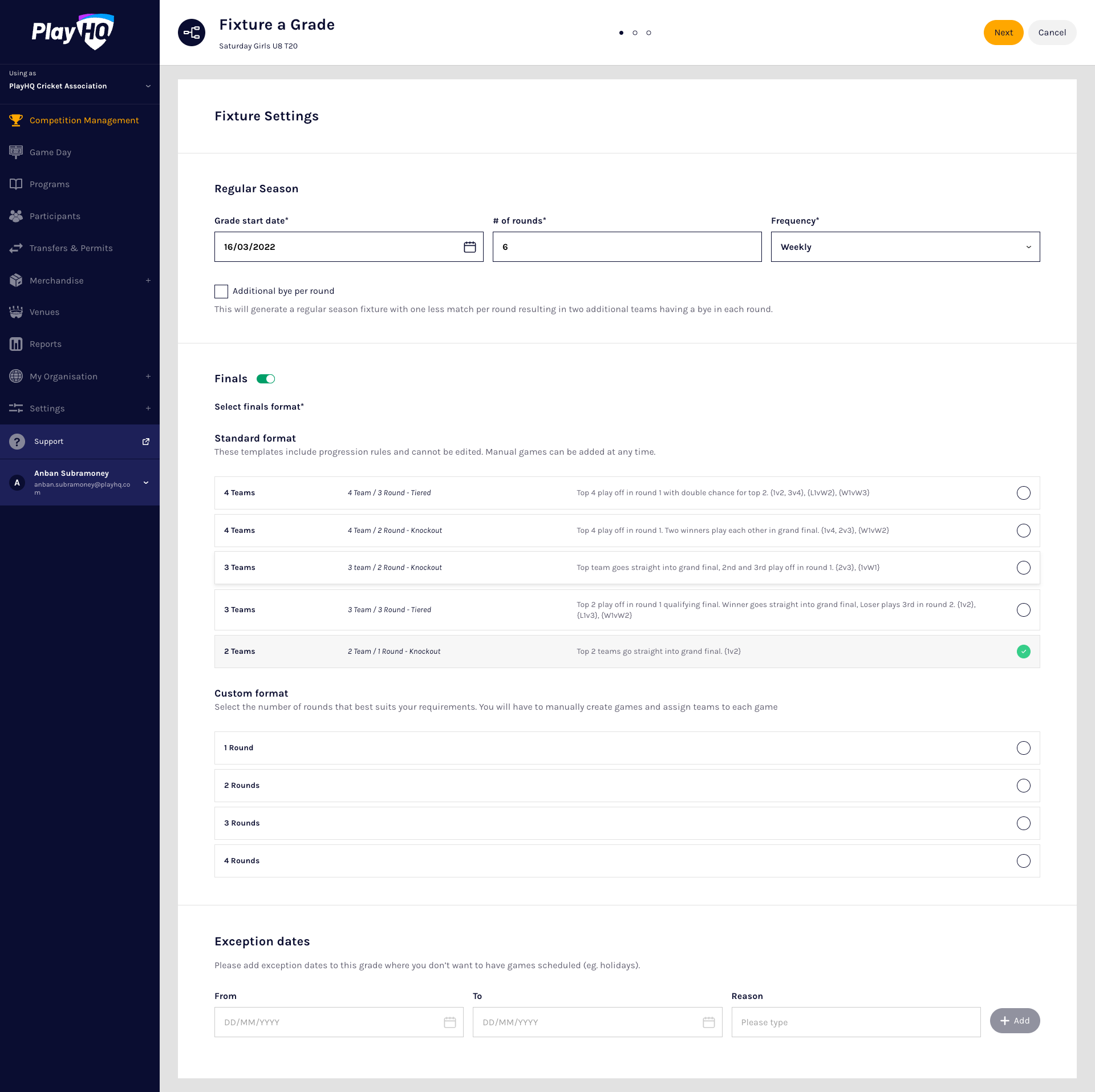Click the Cancel button

coord(1052,33)
